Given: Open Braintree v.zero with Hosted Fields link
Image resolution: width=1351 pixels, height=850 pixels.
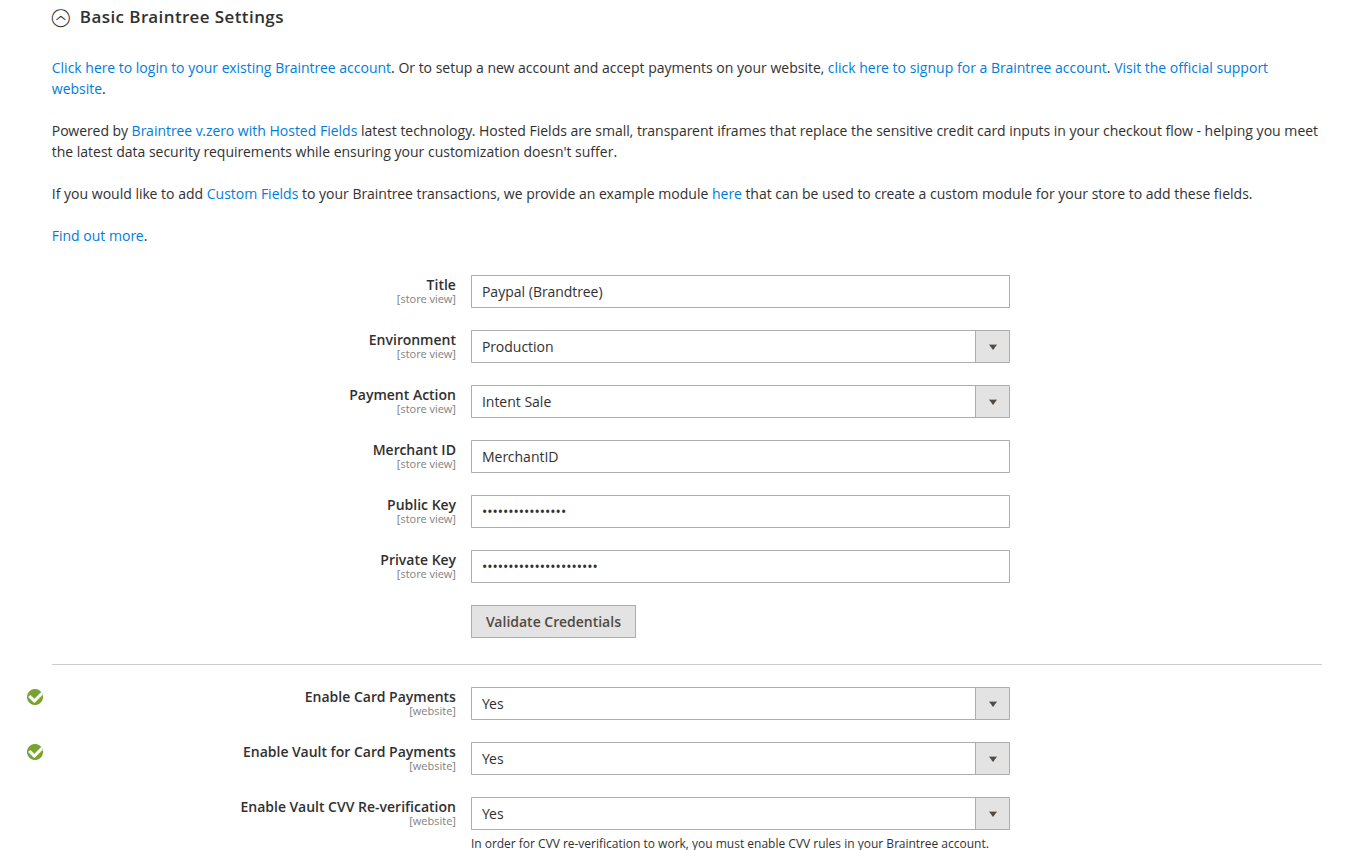Looking at the screenshot, I should (244, 131).
